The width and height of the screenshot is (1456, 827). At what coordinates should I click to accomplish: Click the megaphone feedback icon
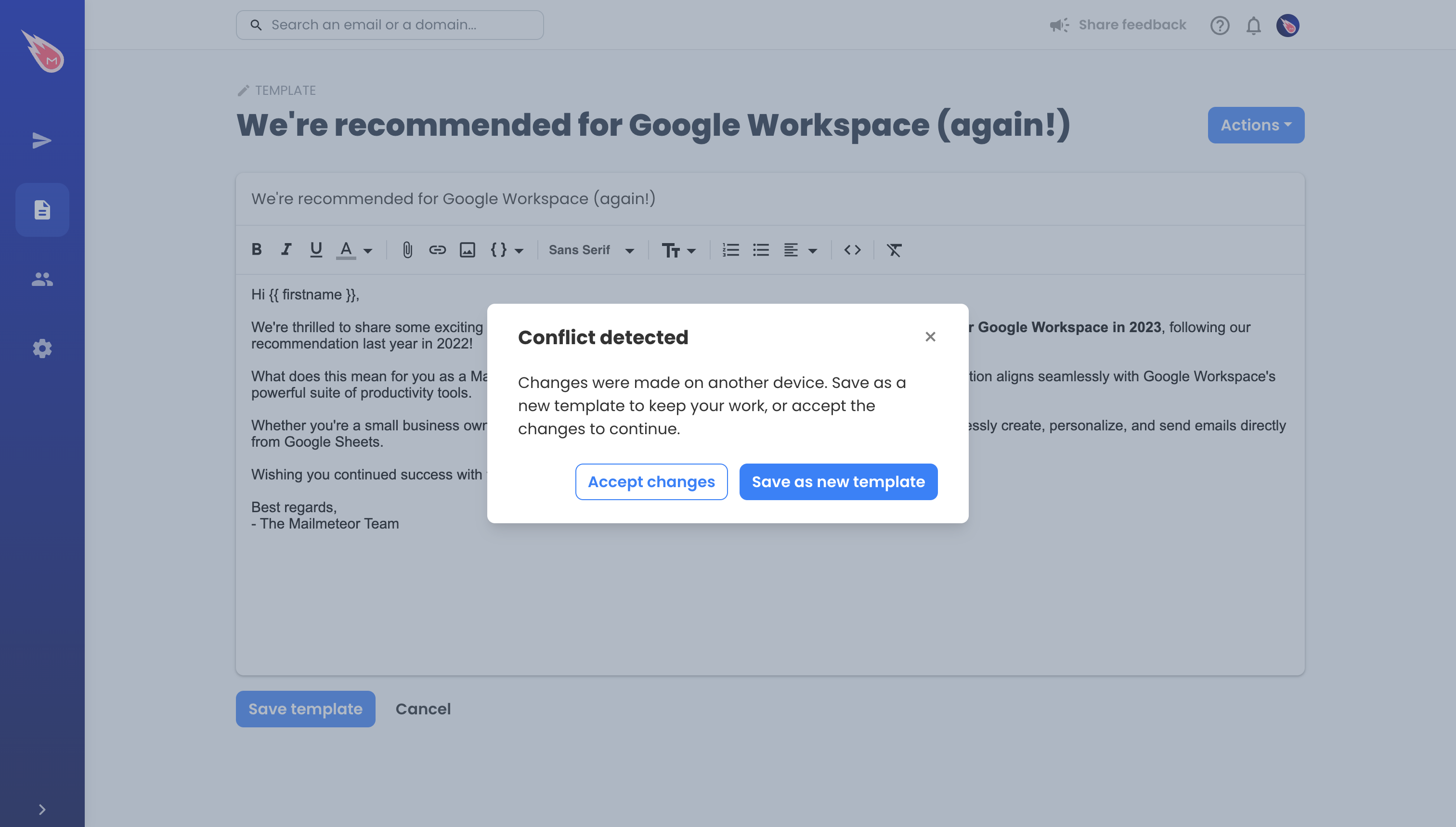tap(1059, 25)
